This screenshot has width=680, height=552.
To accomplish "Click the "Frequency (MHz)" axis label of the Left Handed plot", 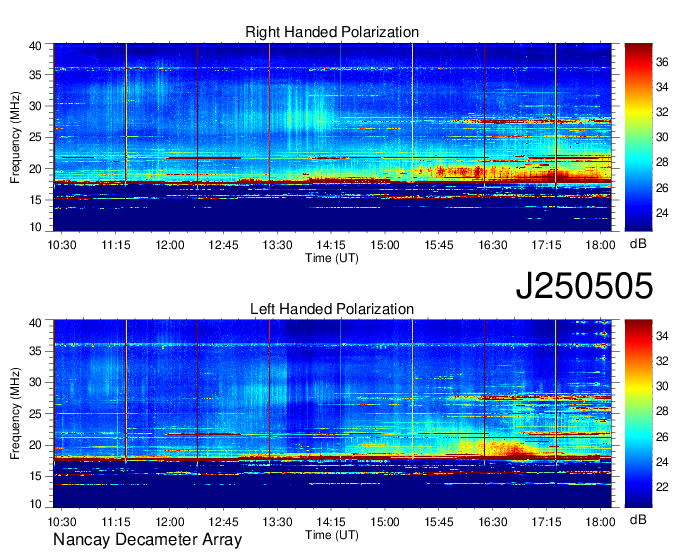I will [15, 414].
